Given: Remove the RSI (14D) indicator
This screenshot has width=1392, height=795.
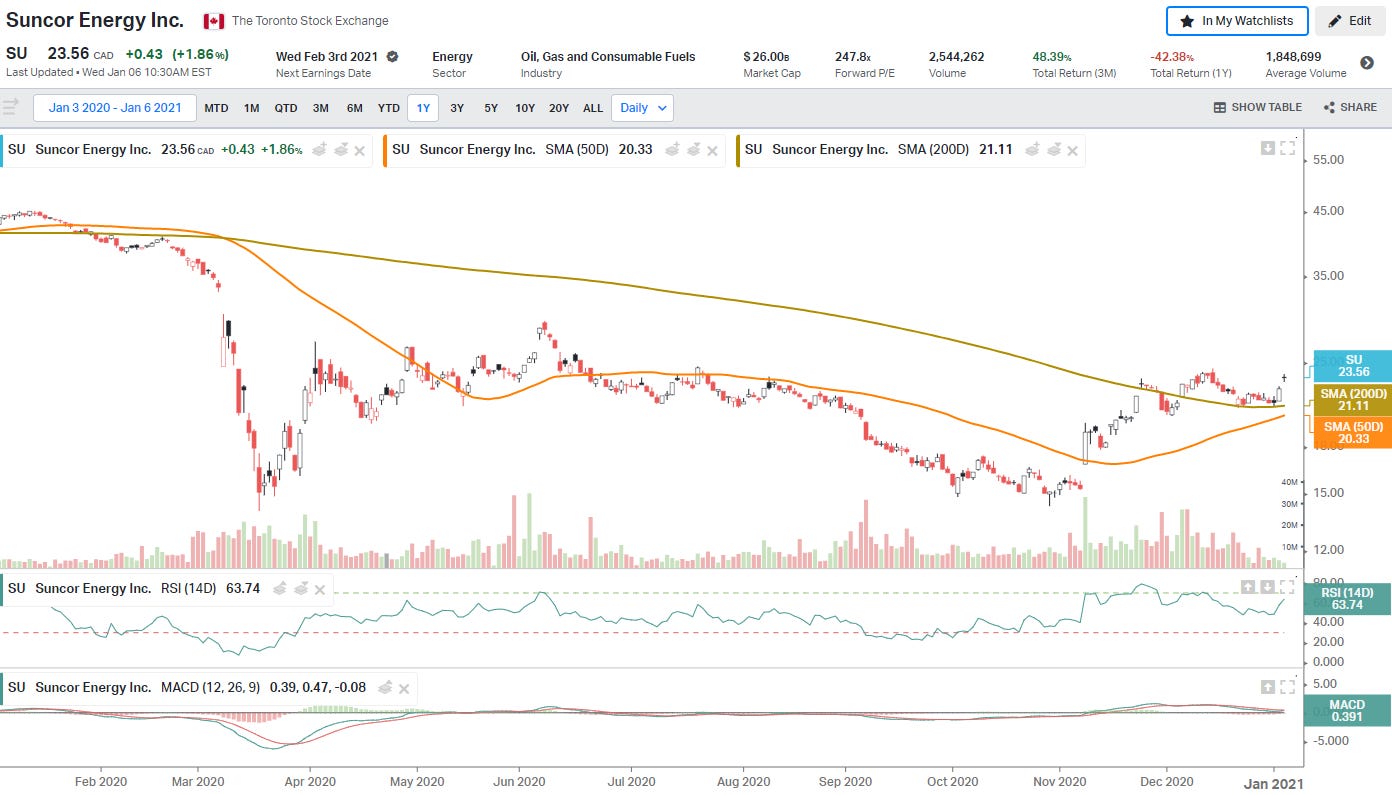Looking at the screenshot, I should click(x=320, y=589).
